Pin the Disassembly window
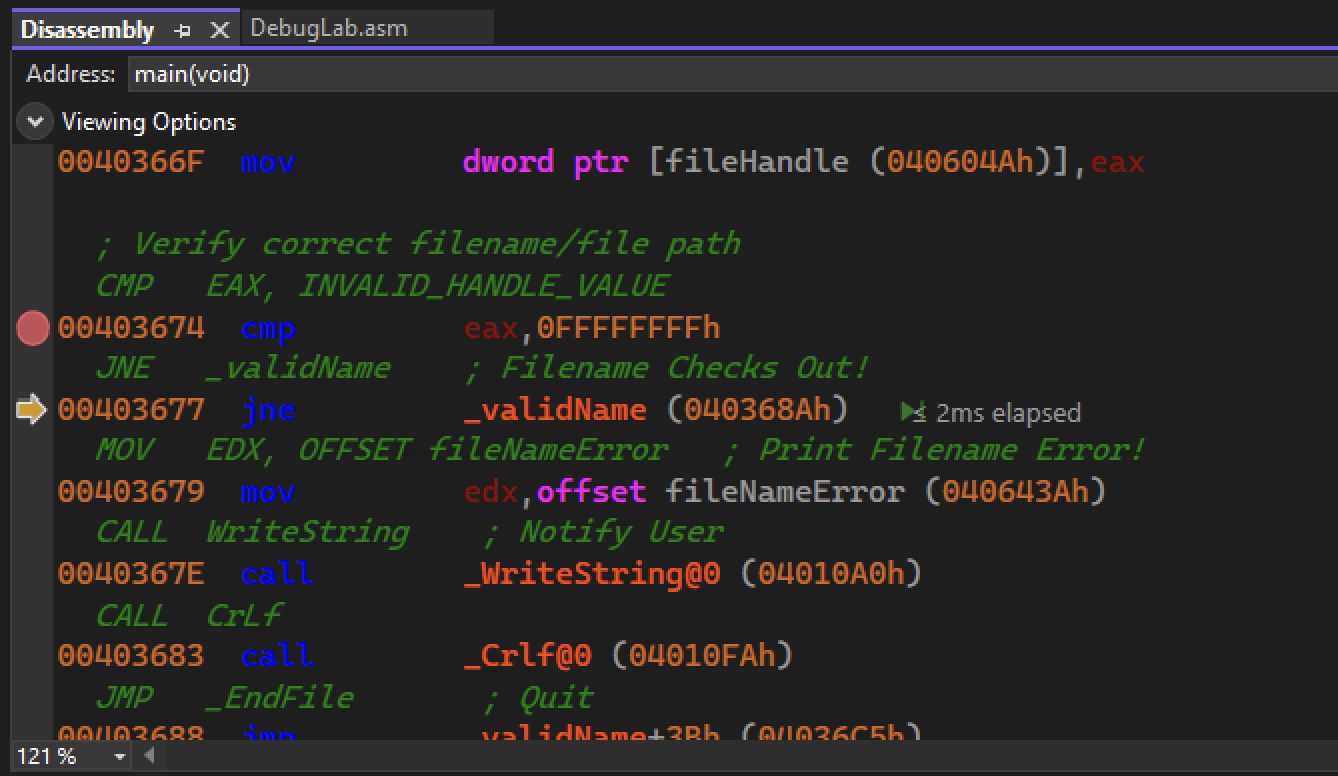This screenshot has width=1338, height=776. point(184,29)
